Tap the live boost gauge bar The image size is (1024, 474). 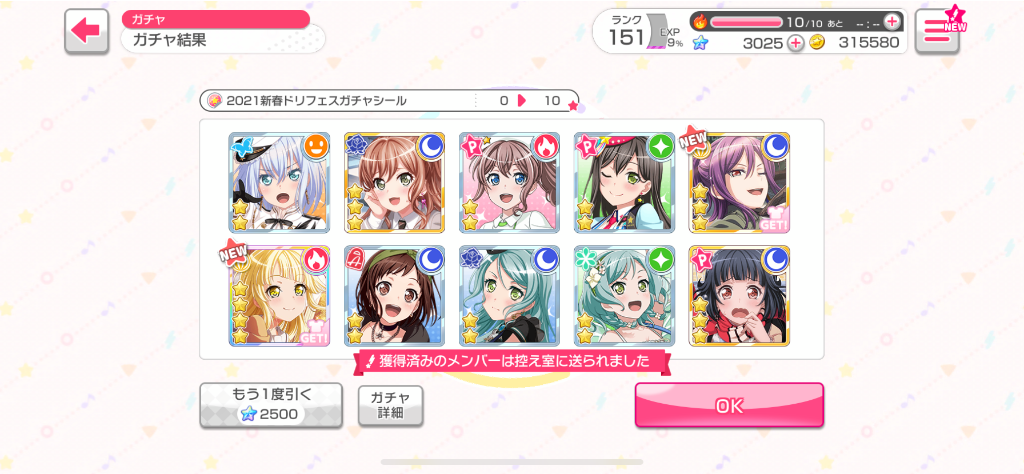(x=746, y=22)
